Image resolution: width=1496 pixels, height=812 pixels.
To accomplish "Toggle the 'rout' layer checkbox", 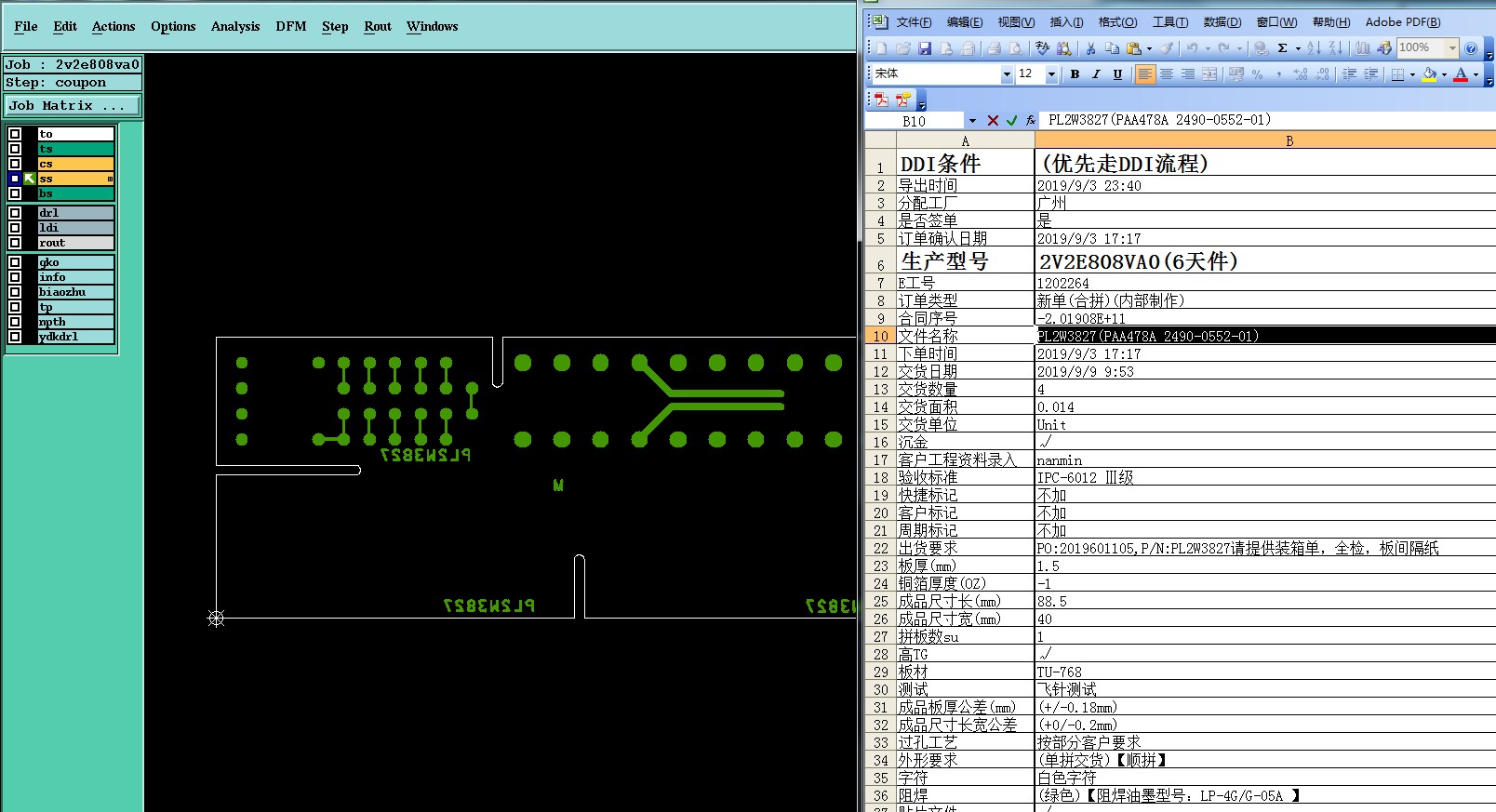I will 15,243.
